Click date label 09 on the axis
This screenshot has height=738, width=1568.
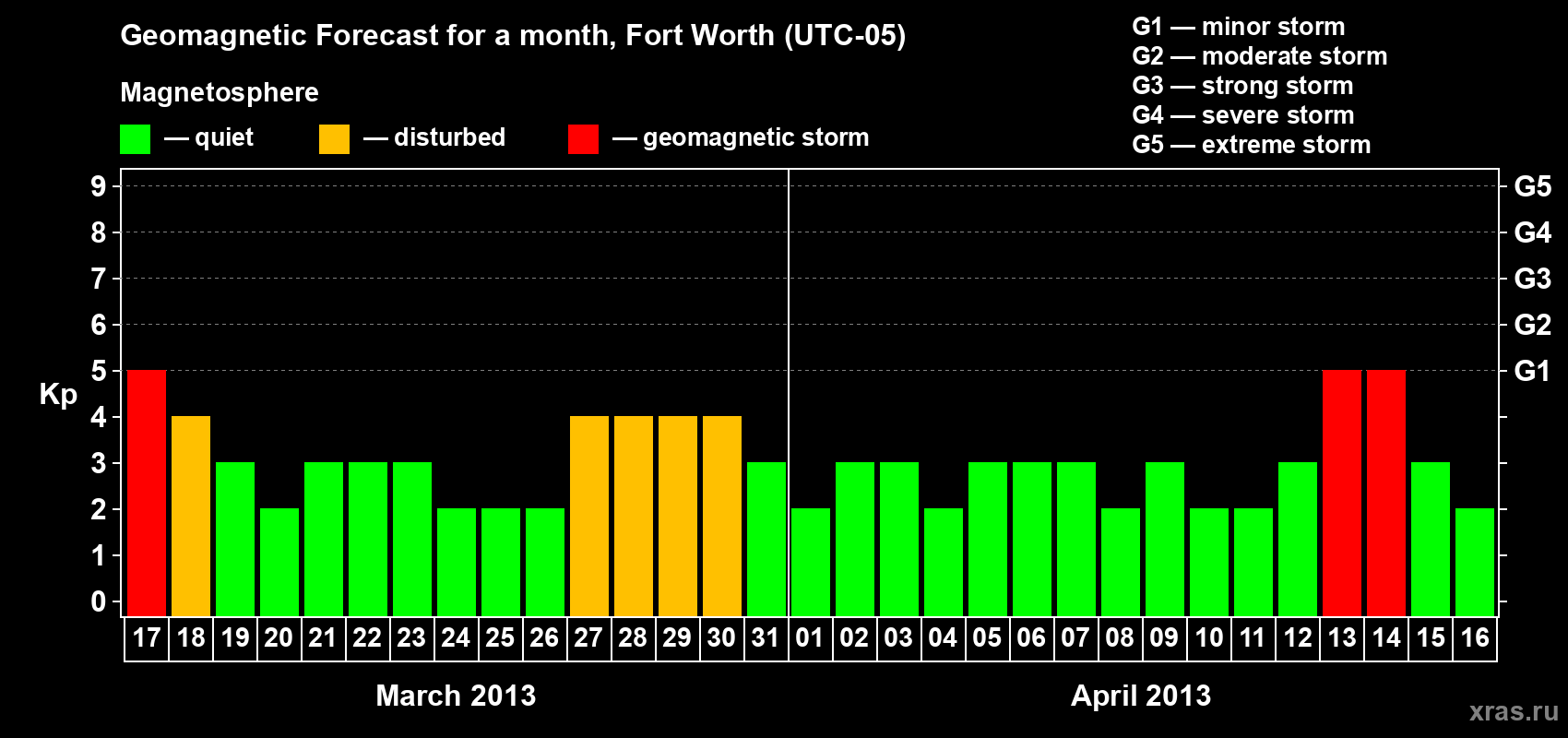coord(1164,637)
